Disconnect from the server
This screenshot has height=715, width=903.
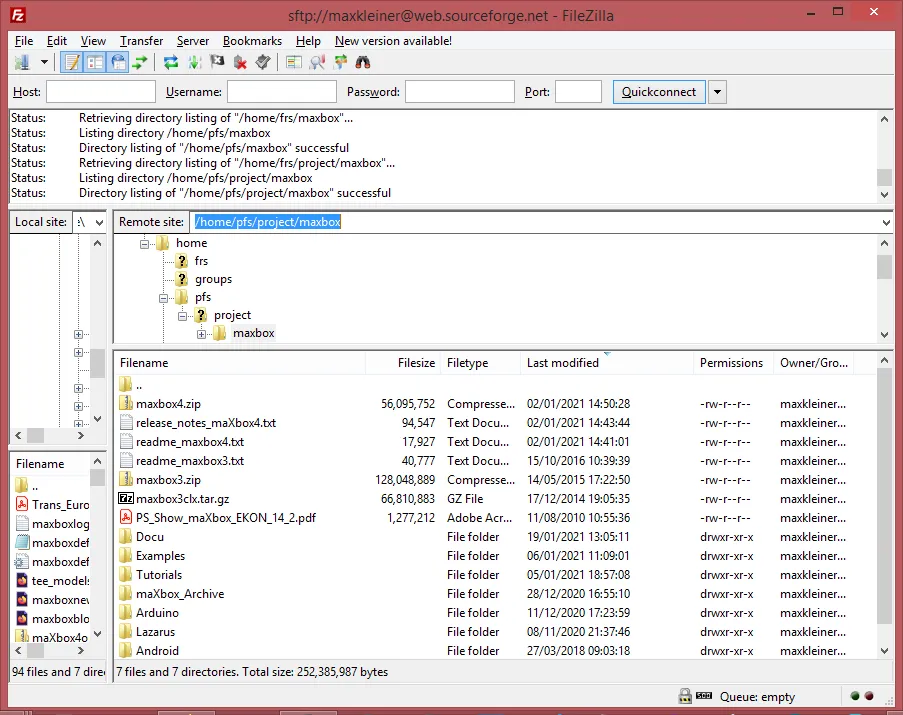click(x=241, y=62)
